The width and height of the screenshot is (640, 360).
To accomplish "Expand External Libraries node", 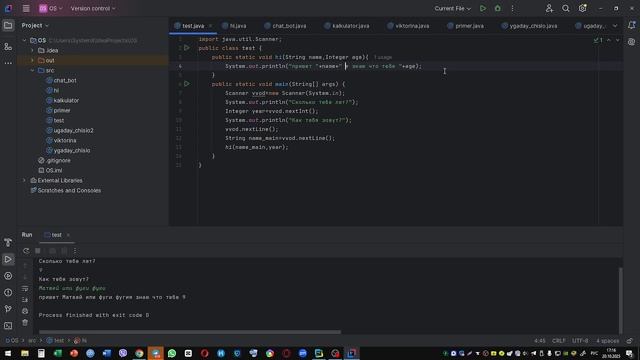I will (24, 180).
